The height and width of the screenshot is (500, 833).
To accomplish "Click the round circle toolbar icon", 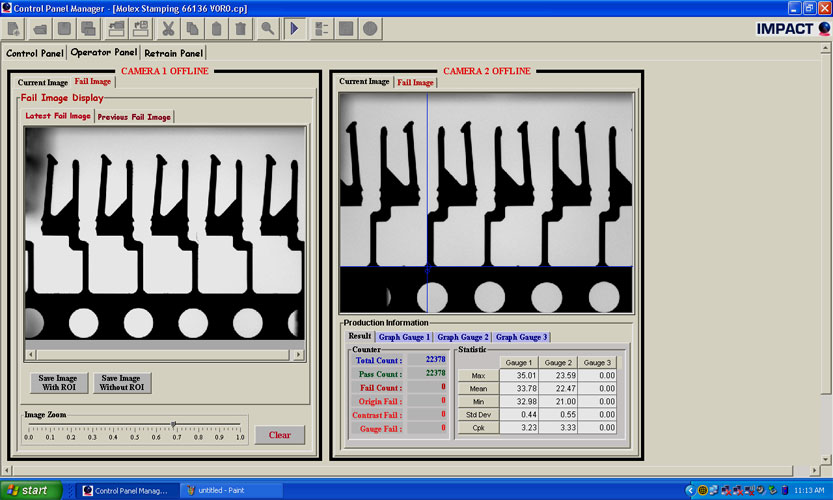I will (370, 28).
